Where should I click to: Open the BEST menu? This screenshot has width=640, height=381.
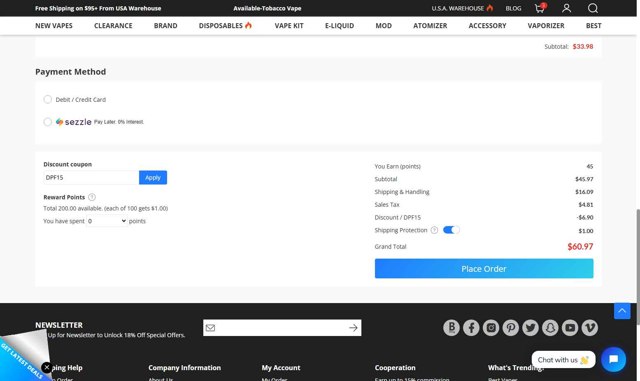click(593, 25)
